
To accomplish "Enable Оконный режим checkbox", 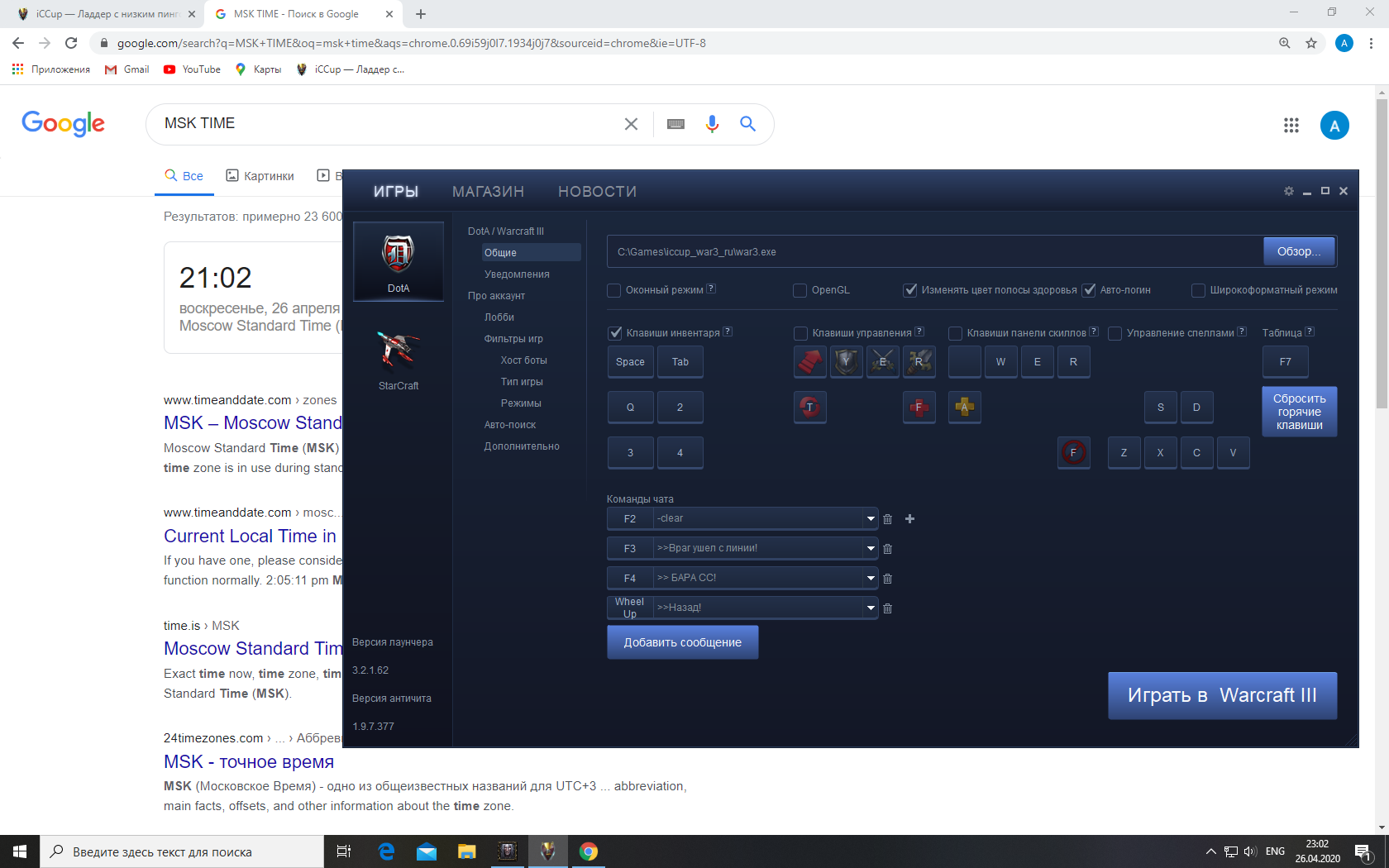I will tap(614, 290).
